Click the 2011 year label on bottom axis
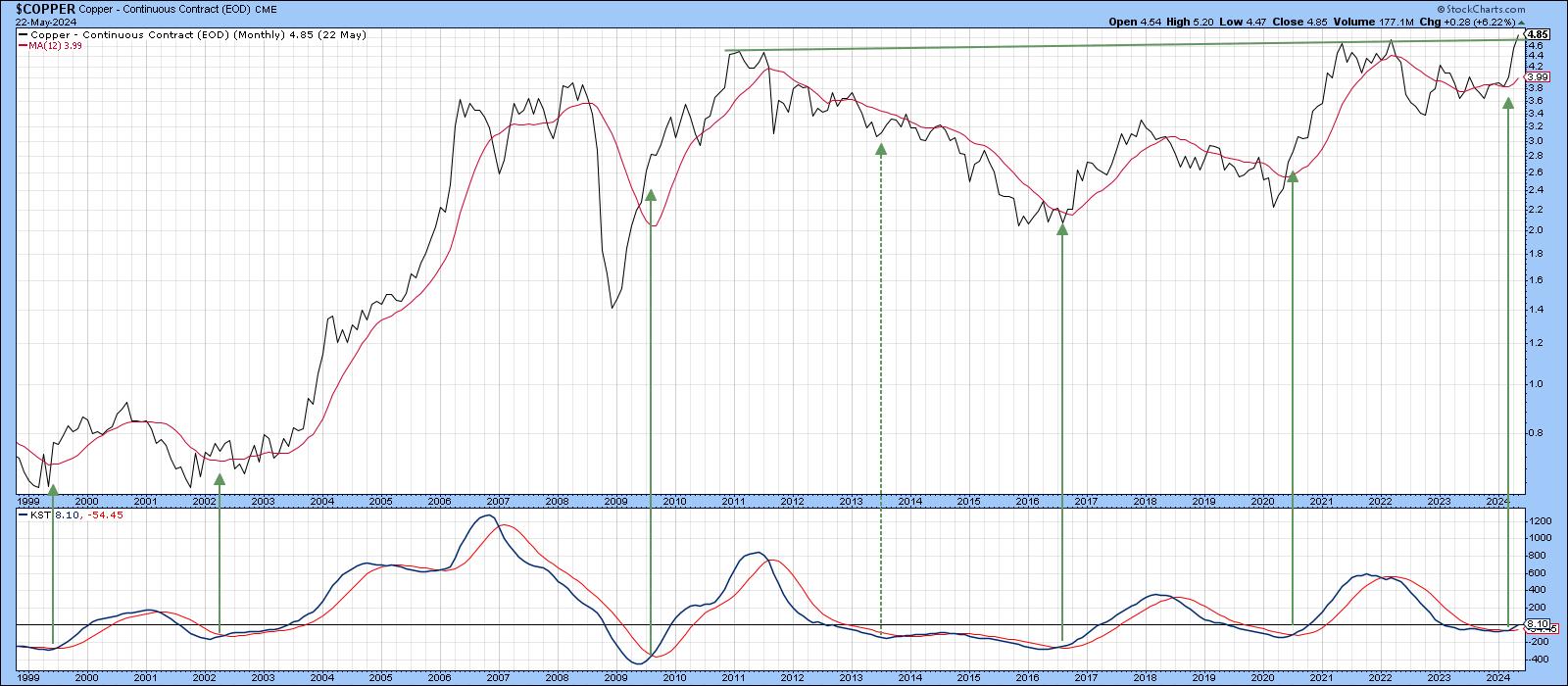Screen dimensions: 1568x686 [733, 501]
